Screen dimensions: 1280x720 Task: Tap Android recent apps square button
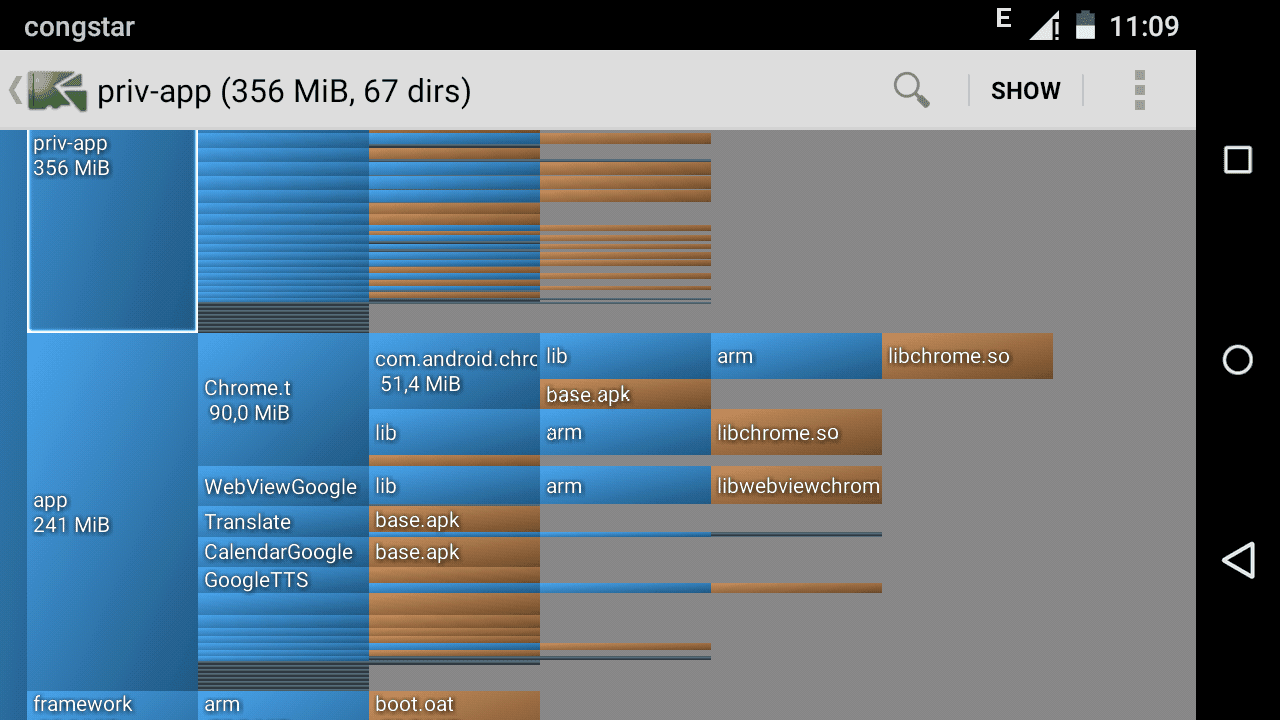click(x=1238, y=160)
